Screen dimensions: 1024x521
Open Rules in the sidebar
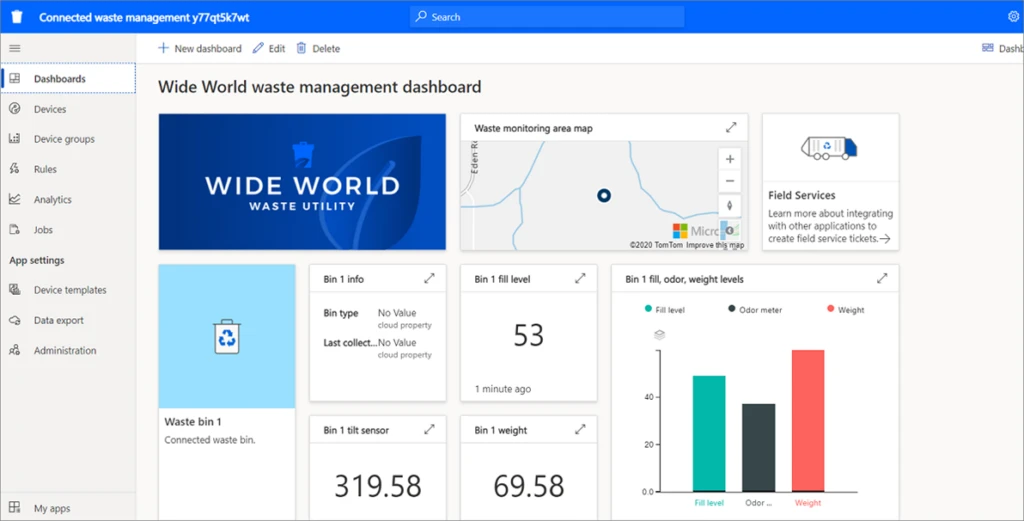click(x=69, y=169)
